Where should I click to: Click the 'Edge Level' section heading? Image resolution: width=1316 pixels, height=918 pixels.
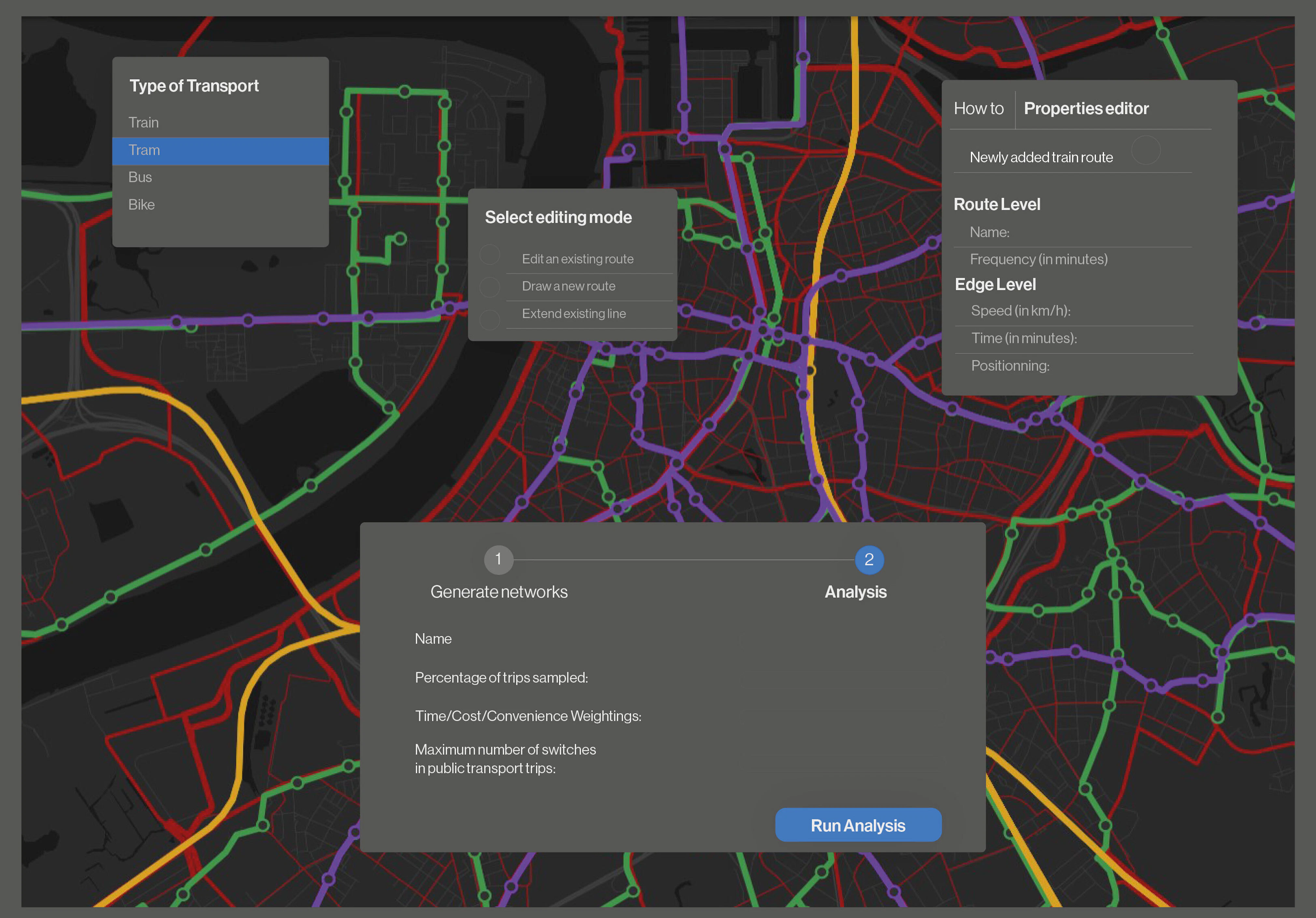click(995, 285)
